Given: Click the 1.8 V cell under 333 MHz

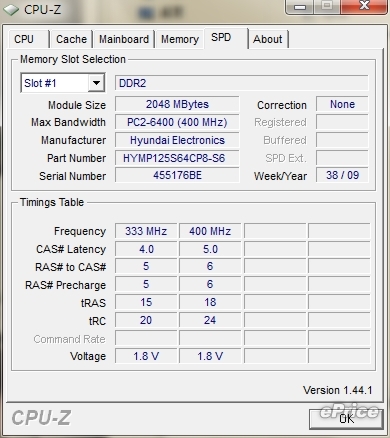Looking at the screenshot, I should coord(146,356).
